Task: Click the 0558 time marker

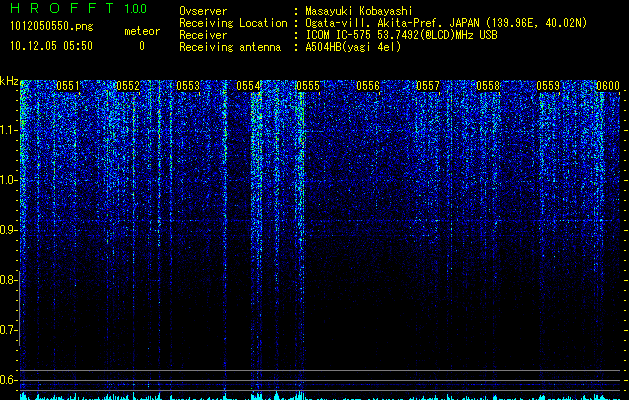Action: [x=488, y=86]
